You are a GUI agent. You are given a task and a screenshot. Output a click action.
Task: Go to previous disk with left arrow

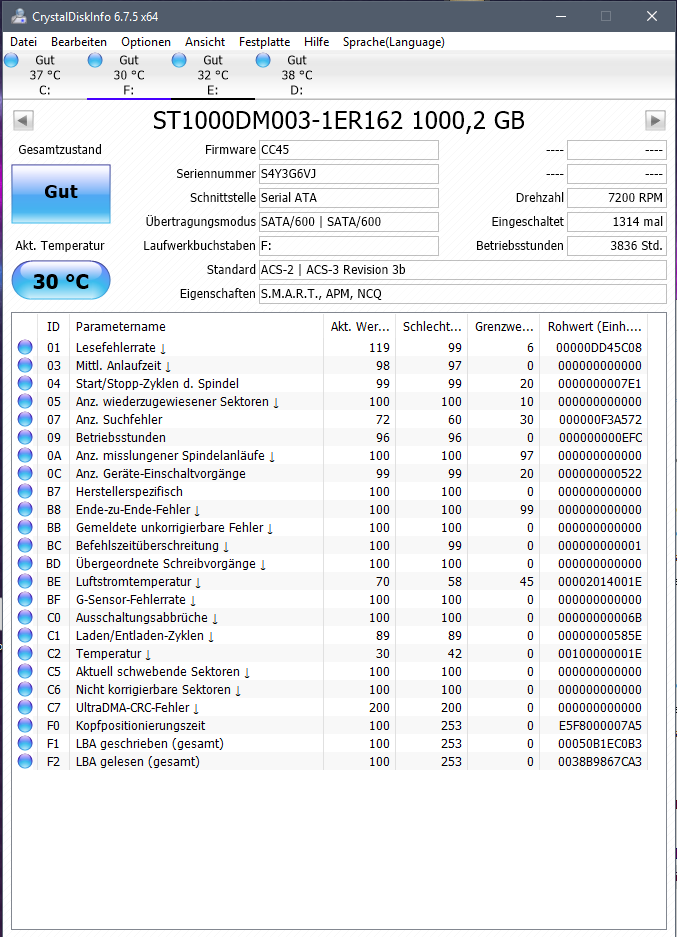click(23, 120)
